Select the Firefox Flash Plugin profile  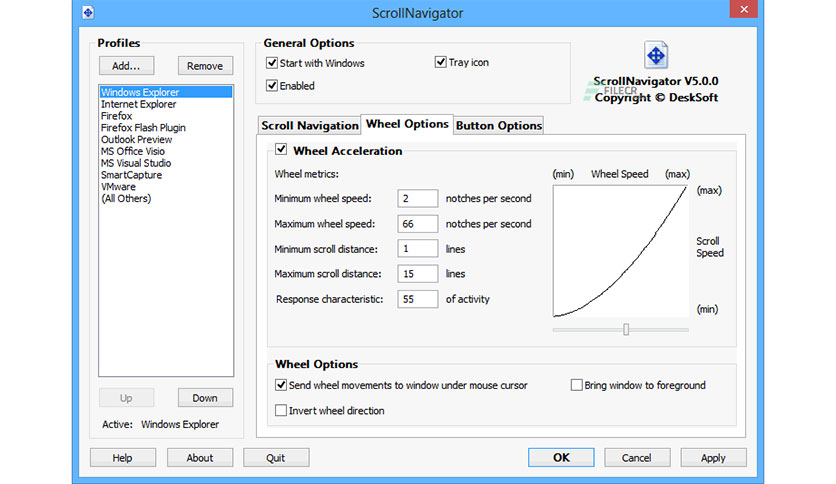click(166, 127)
